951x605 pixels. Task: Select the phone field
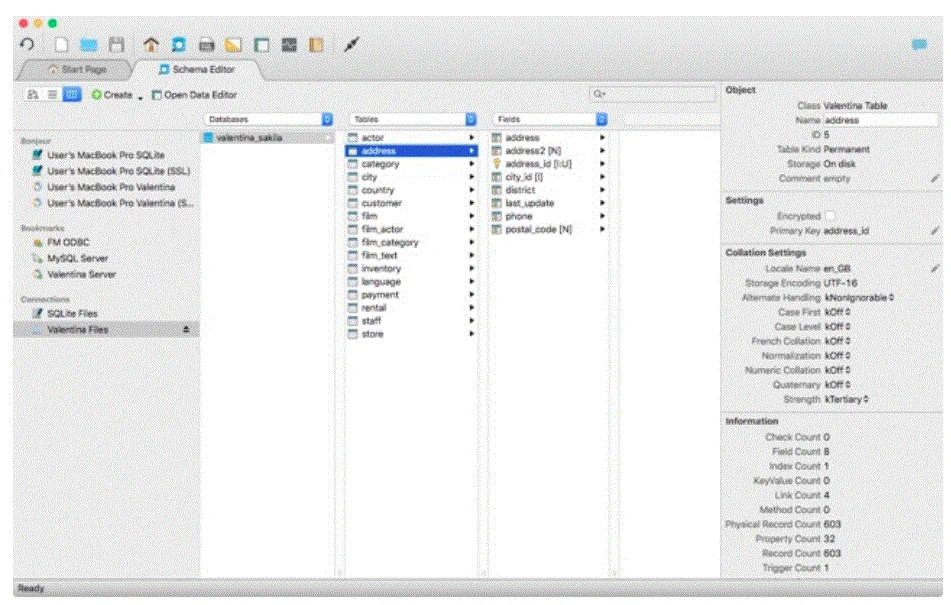[x=549, y=216]
